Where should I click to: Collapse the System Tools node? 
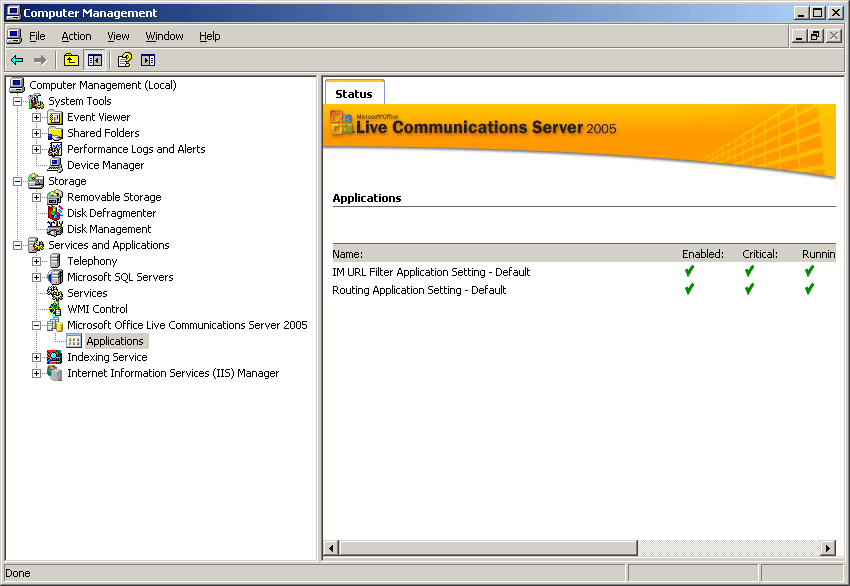tap(17, 101)
